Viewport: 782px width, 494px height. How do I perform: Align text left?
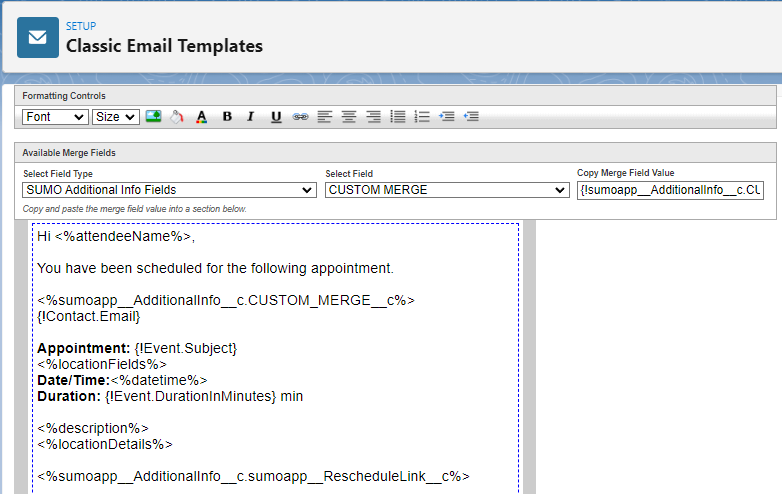tap(325, 117)
